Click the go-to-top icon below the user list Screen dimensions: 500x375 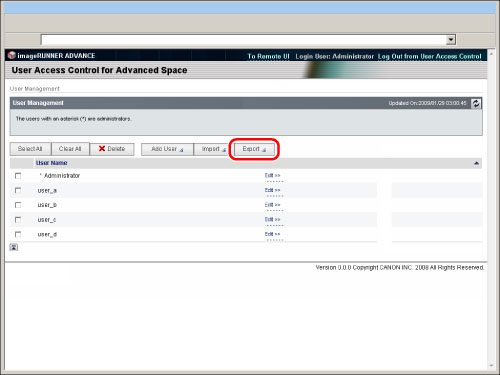coord(14,247)
